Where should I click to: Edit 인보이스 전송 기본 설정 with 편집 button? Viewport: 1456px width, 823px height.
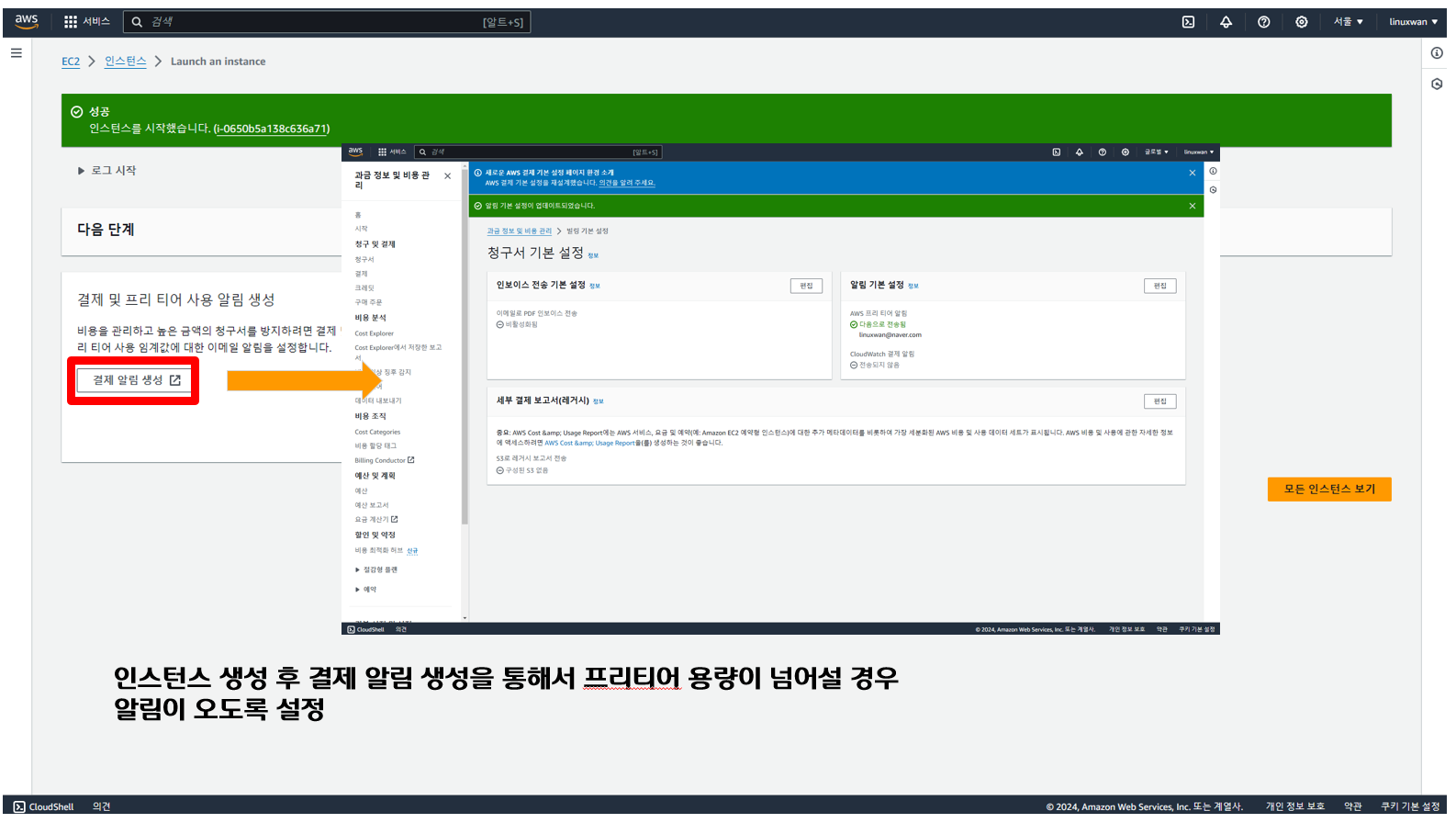pyautogui.click(x=806, y=286)
